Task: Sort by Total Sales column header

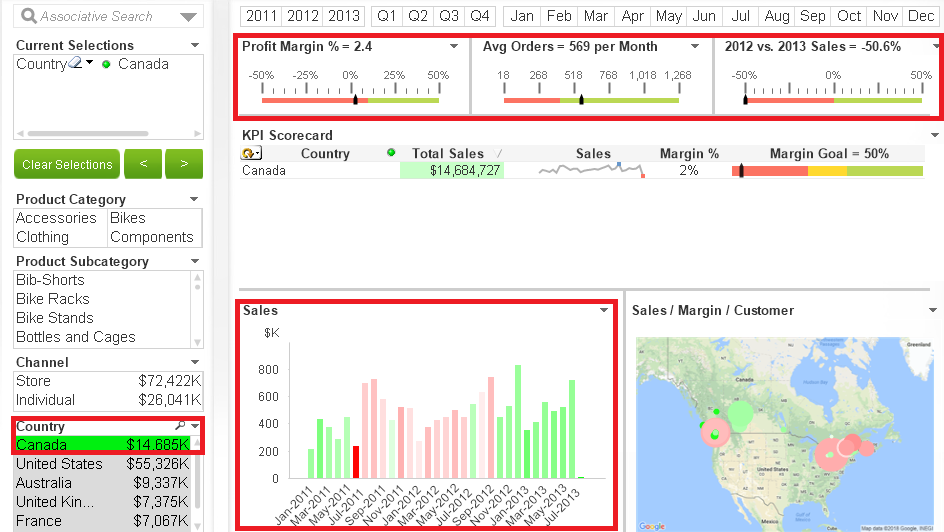Action: pyautogui.click(x=447, y=153)
